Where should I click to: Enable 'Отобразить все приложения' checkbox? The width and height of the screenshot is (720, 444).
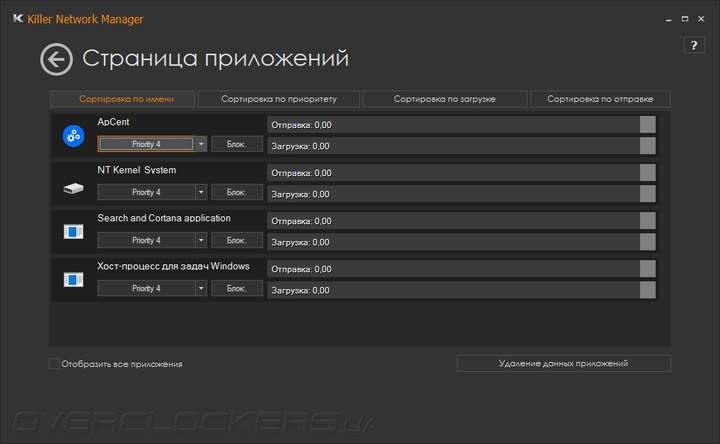point(54,364)
